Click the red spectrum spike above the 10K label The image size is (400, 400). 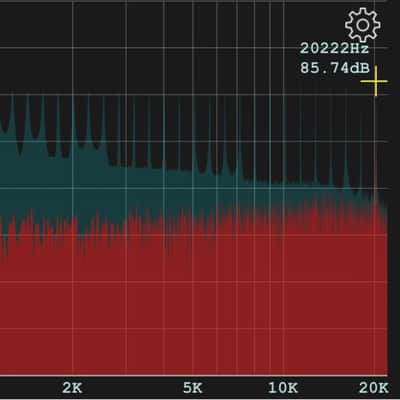coord(283,213)
